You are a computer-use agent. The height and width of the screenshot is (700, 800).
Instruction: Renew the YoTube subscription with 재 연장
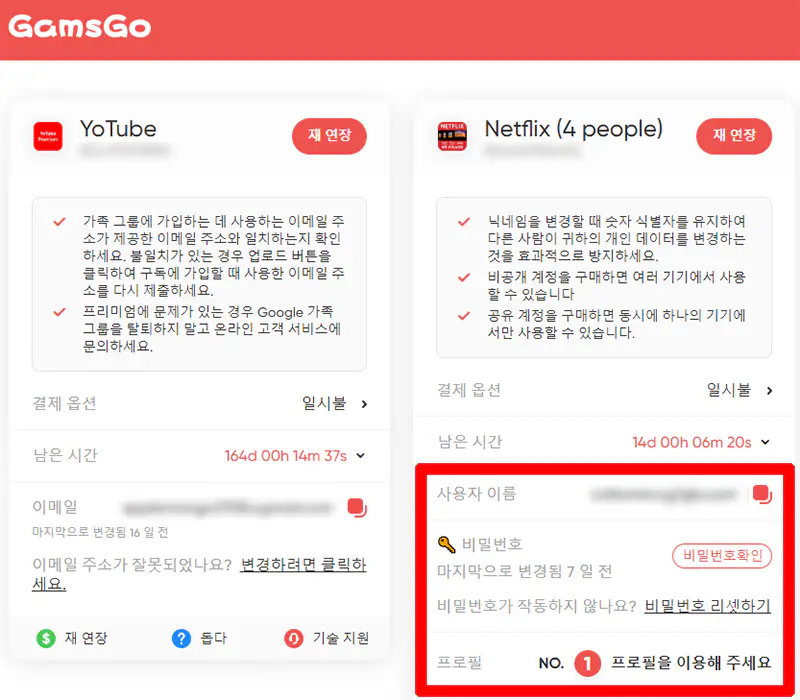329,136
